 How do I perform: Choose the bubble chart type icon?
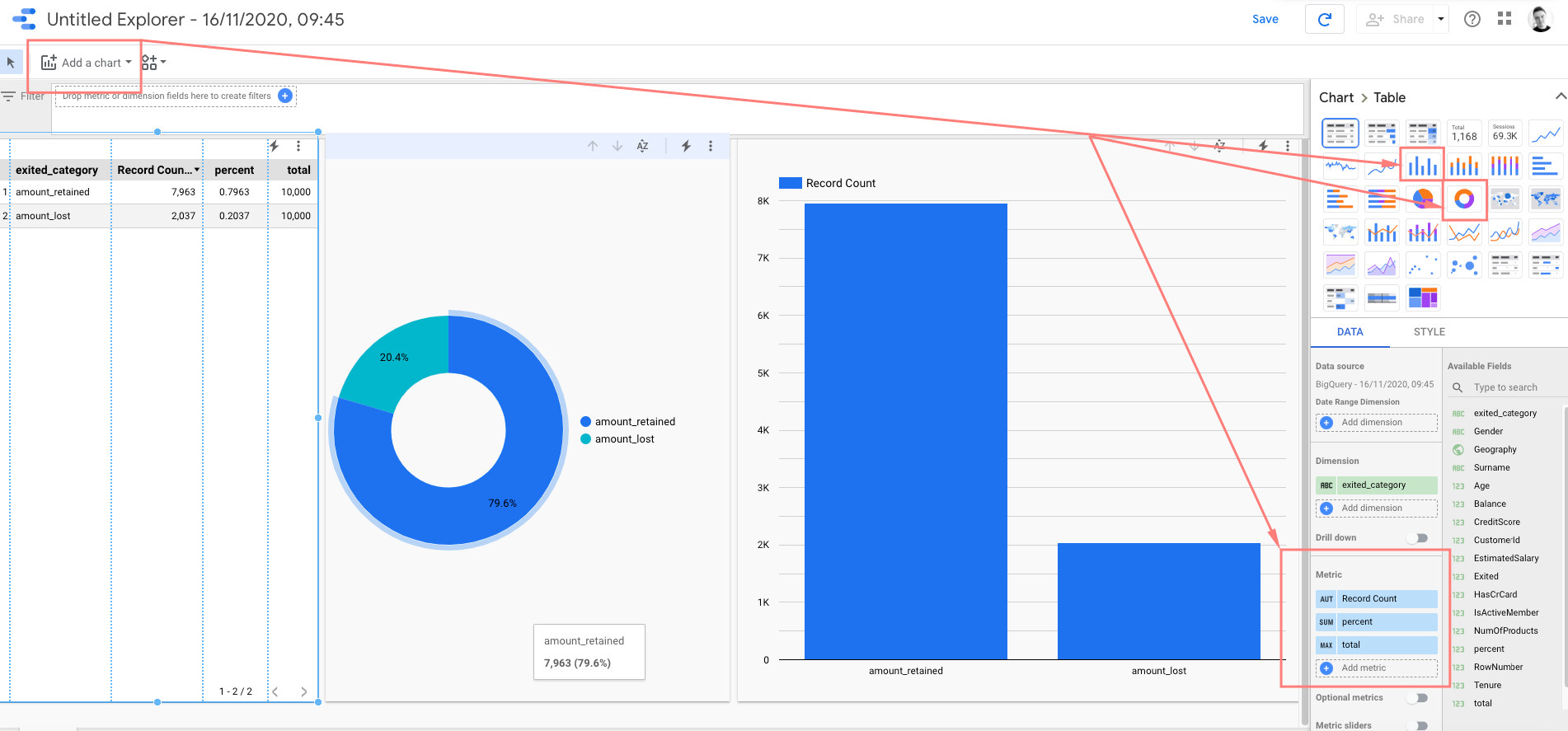click(x=1464, y=265)
